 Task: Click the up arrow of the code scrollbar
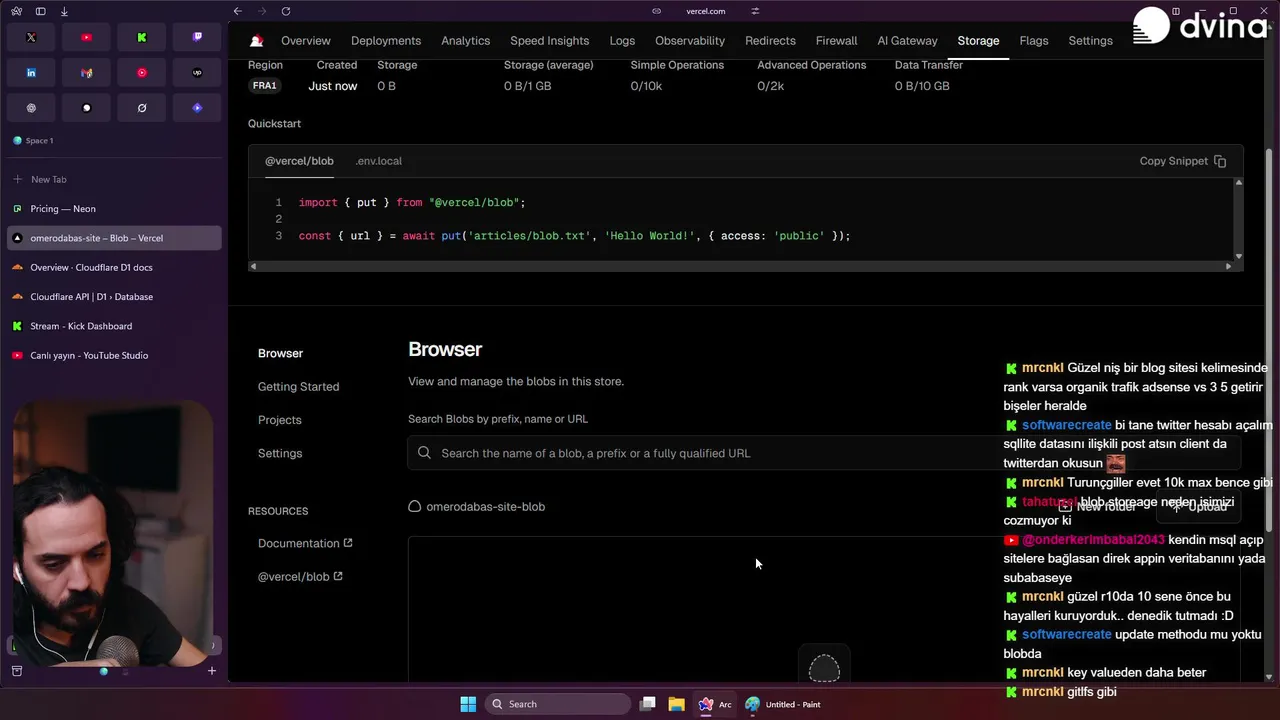click(1238, 183)
